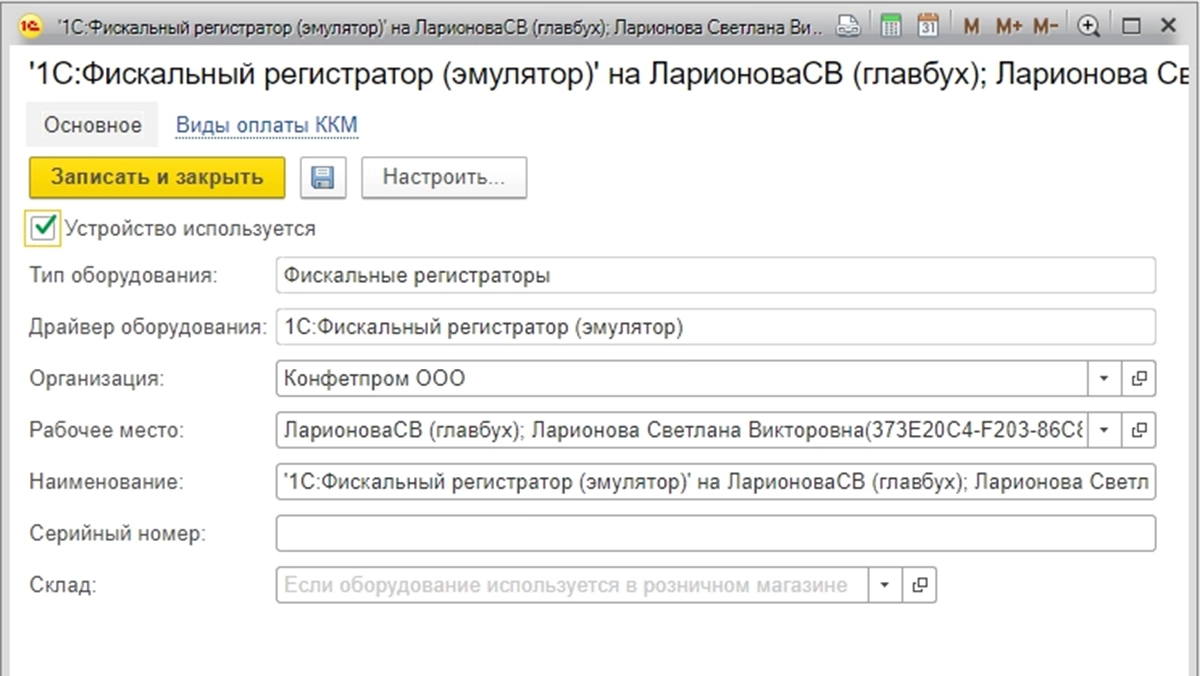Click Записать и закрыть button
This screenshot has height=676, width=1200.
pos(157,178)
